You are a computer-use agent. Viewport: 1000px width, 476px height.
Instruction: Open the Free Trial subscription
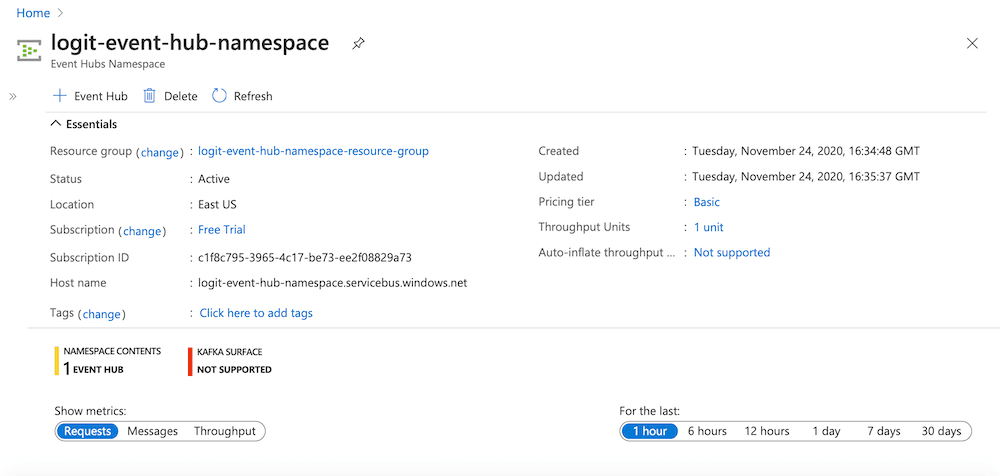click(222, 229)
